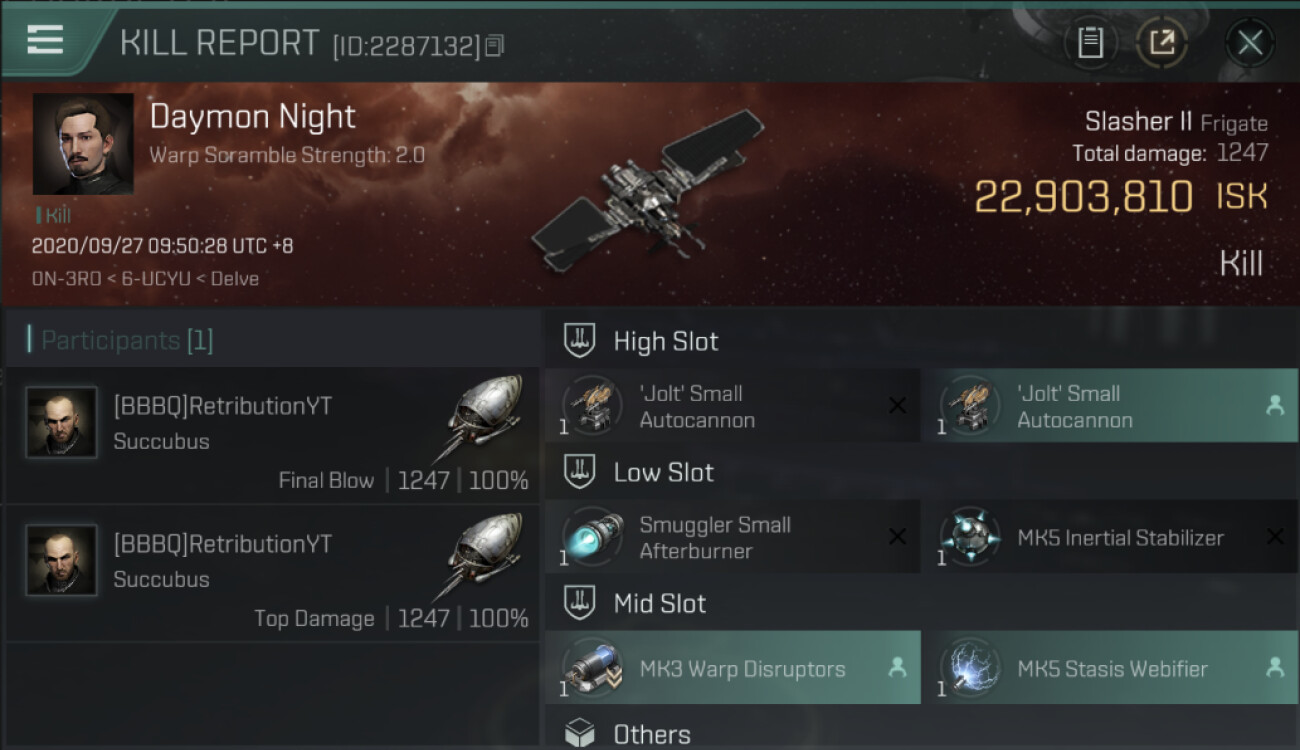Screen dimensions: 1300x750
Task: Select the Top Damage participant entry
Action: click(x=272, y=574)
